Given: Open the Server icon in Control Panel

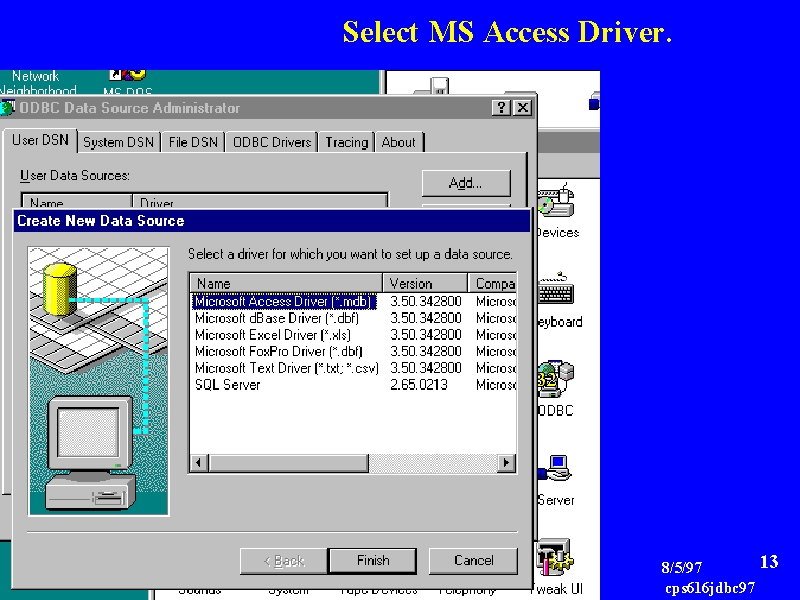Looking at the screenshot, I should point(555,468).
